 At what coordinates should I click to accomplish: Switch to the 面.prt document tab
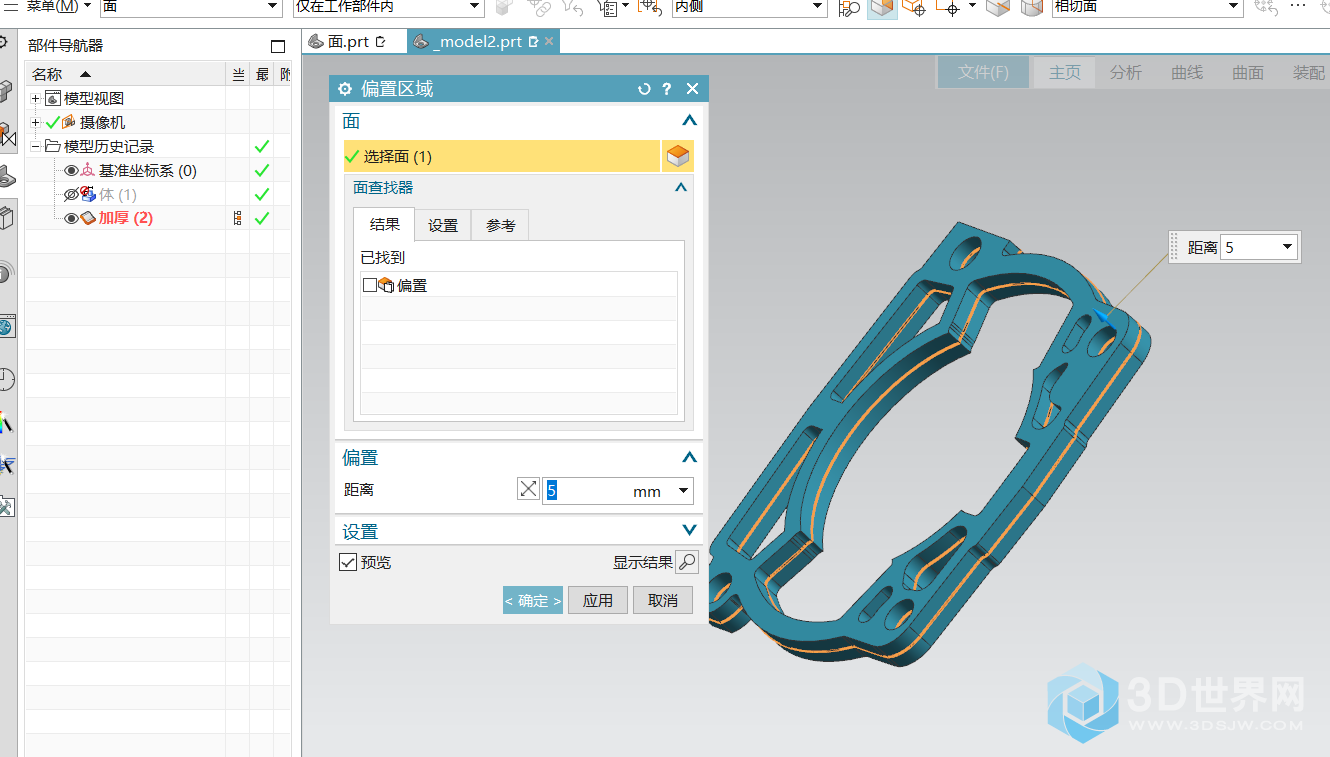(348, 42)
